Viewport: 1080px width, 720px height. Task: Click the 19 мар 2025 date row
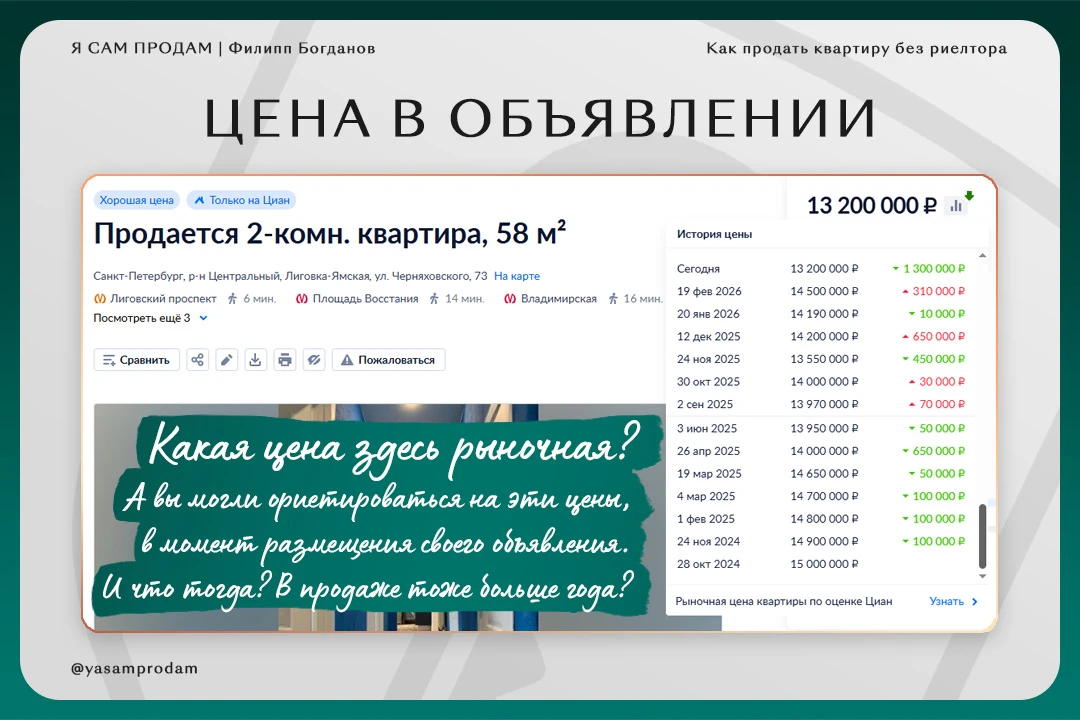coord(821,473)
